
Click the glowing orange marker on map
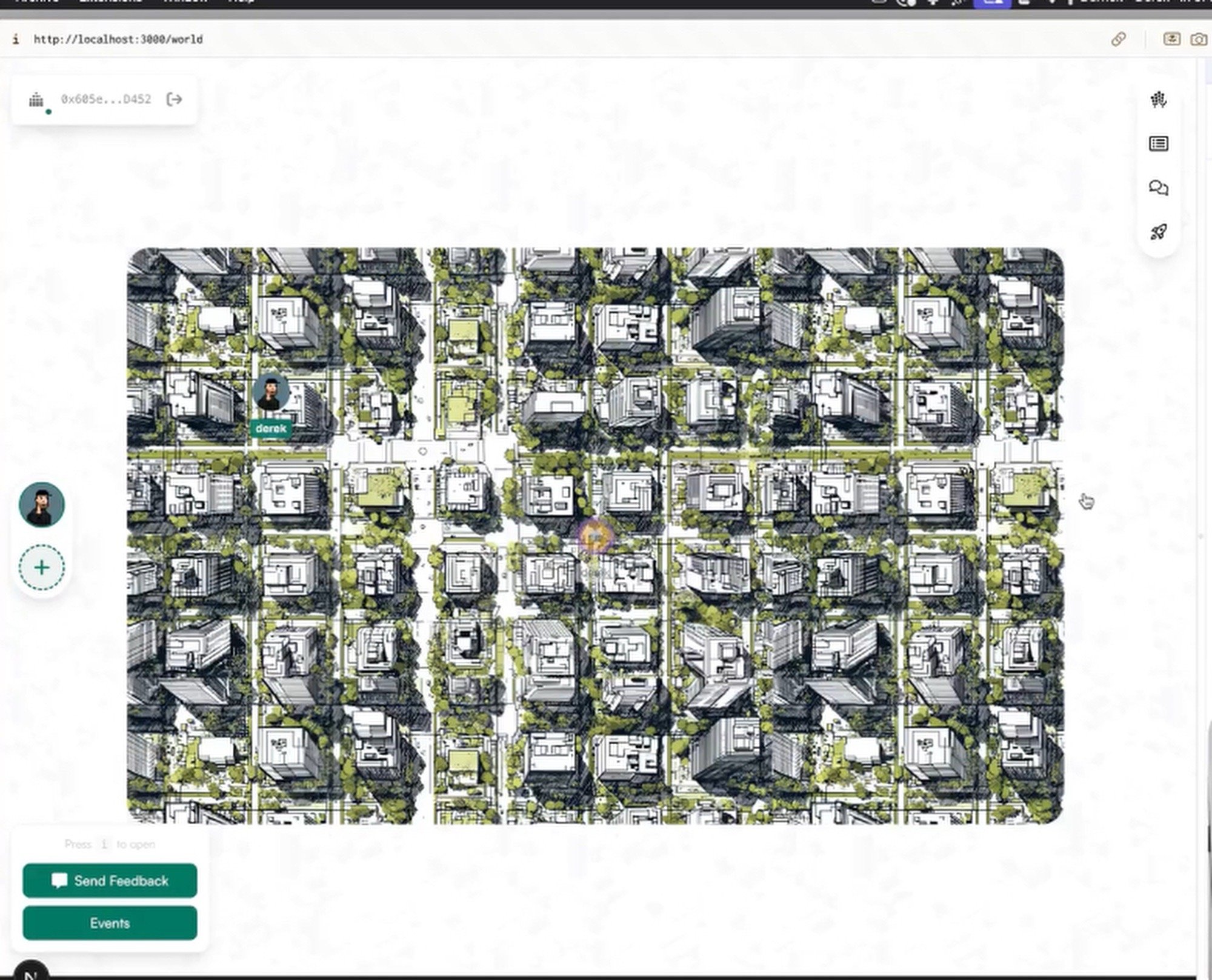596,536
